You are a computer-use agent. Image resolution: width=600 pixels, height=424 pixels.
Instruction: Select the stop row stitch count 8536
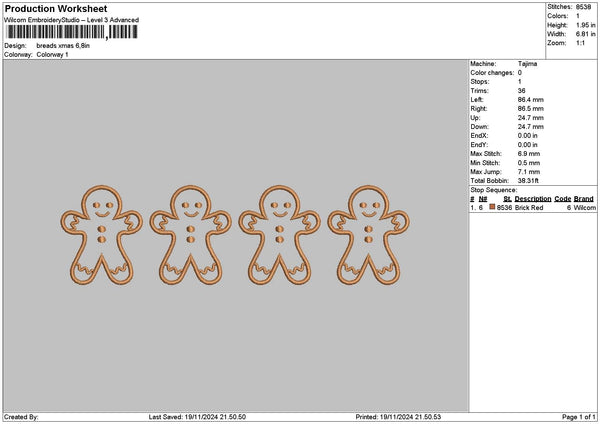click(x=504, y=207)
